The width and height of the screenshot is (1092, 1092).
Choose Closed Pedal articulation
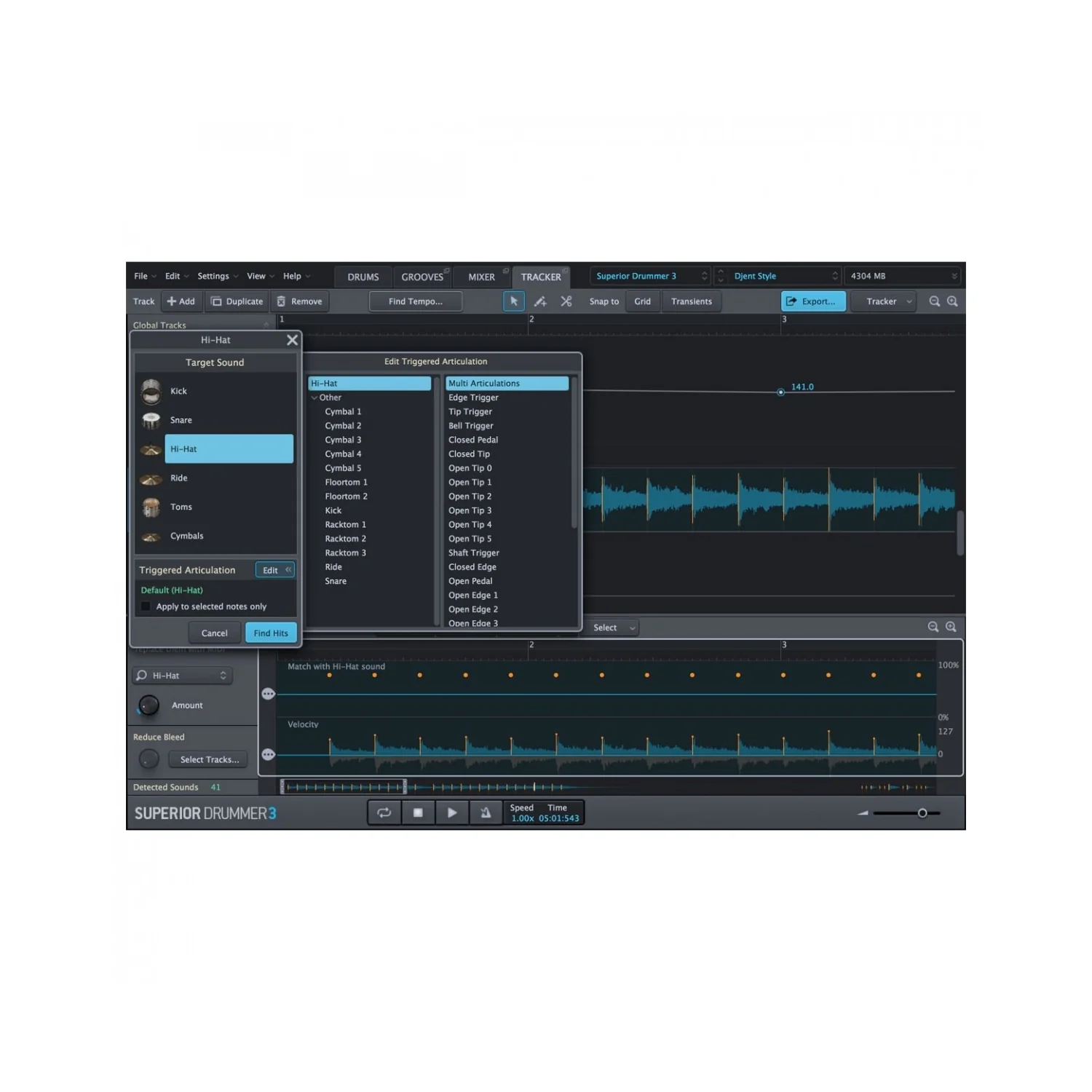[x=507, y=440]
